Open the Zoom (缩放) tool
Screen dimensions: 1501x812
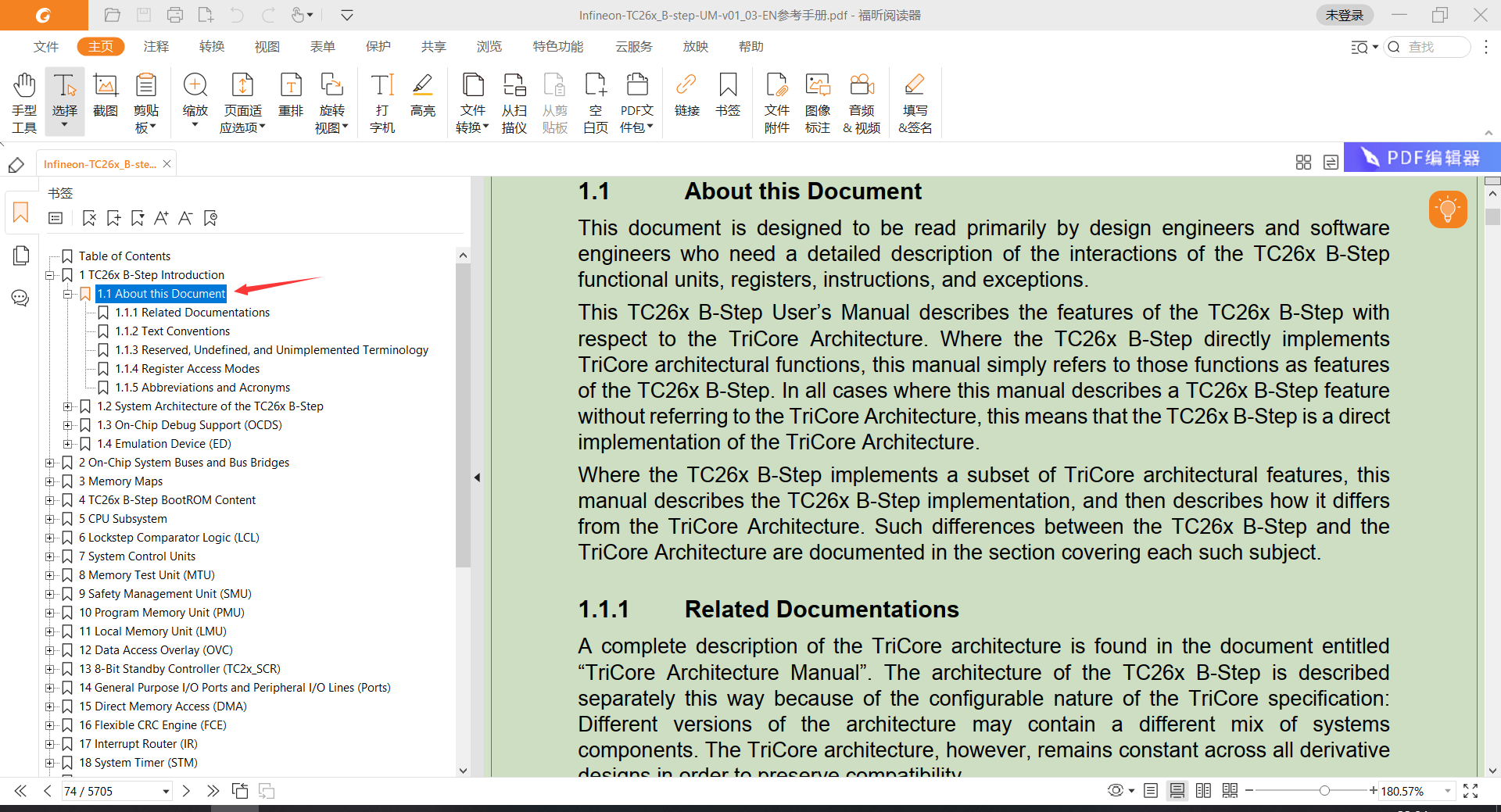[195, 100]
